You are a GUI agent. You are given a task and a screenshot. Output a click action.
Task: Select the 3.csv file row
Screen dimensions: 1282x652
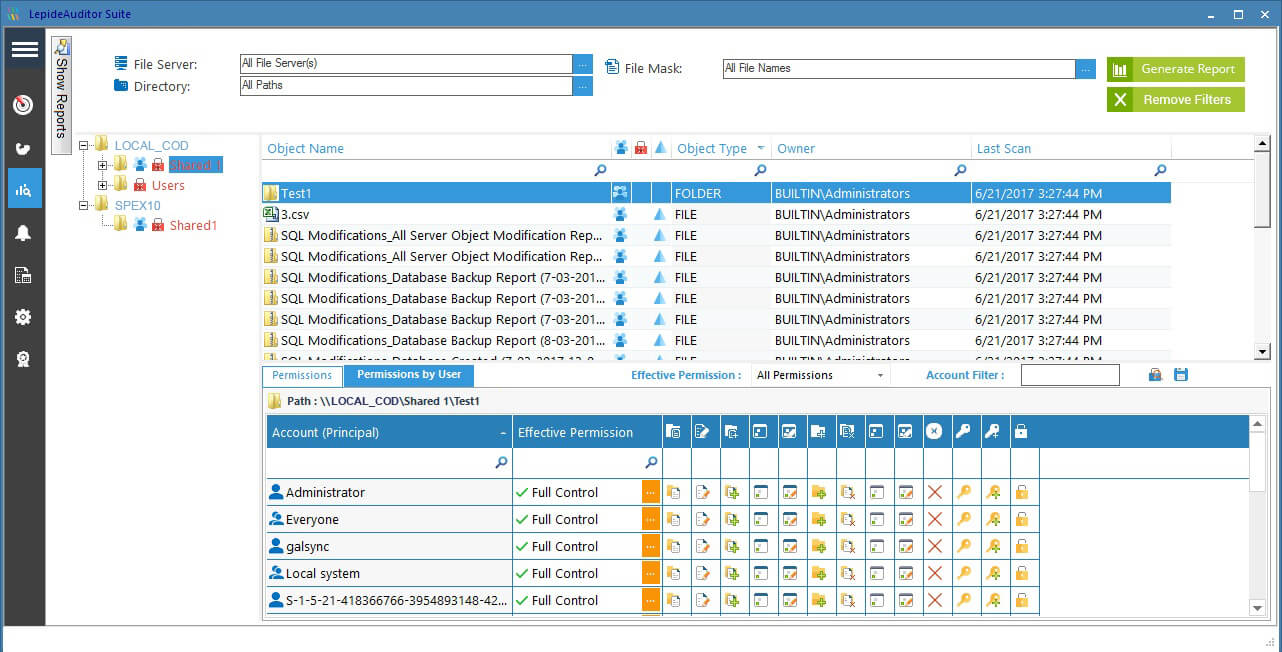[x=716, y=214]
